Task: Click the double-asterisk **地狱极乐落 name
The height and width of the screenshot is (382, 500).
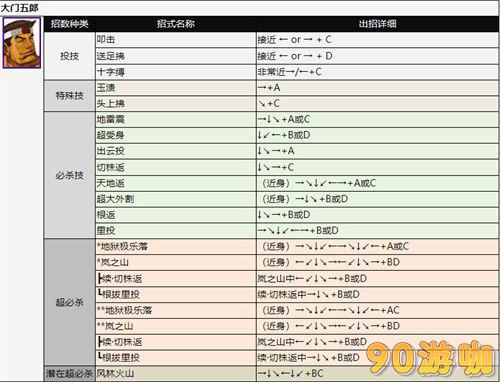Action: [124, 310]
